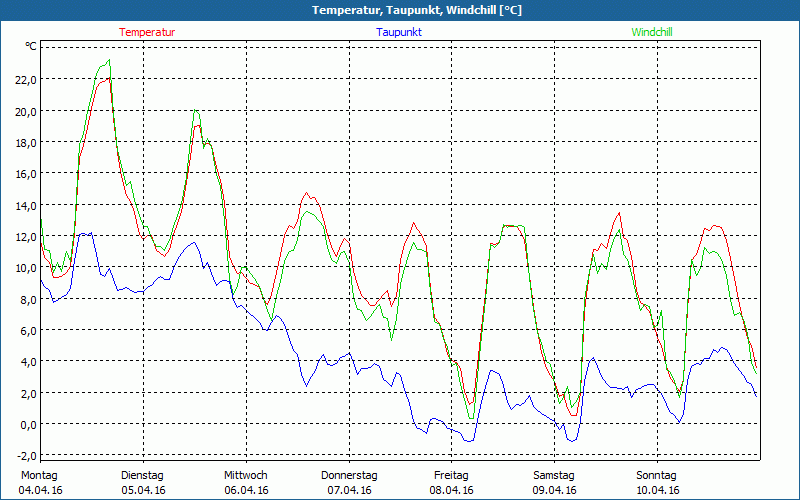Click the red Temperatur legend label
The height and width of the screenshot is (500, 800).
(147, 32)
